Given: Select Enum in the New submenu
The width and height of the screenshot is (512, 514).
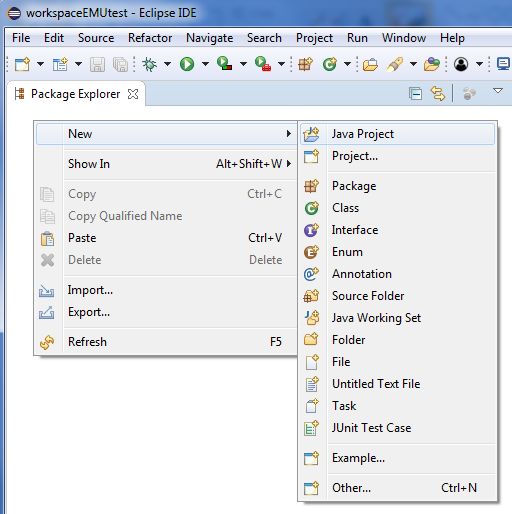Looking at the screenshot, I should (398, 252).
